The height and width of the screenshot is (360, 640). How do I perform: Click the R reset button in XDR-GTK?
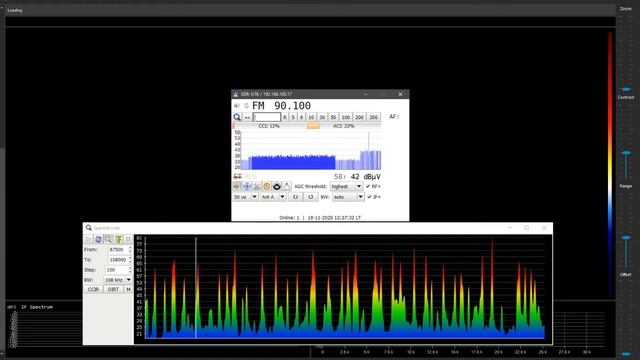click(x=284, y=117)
